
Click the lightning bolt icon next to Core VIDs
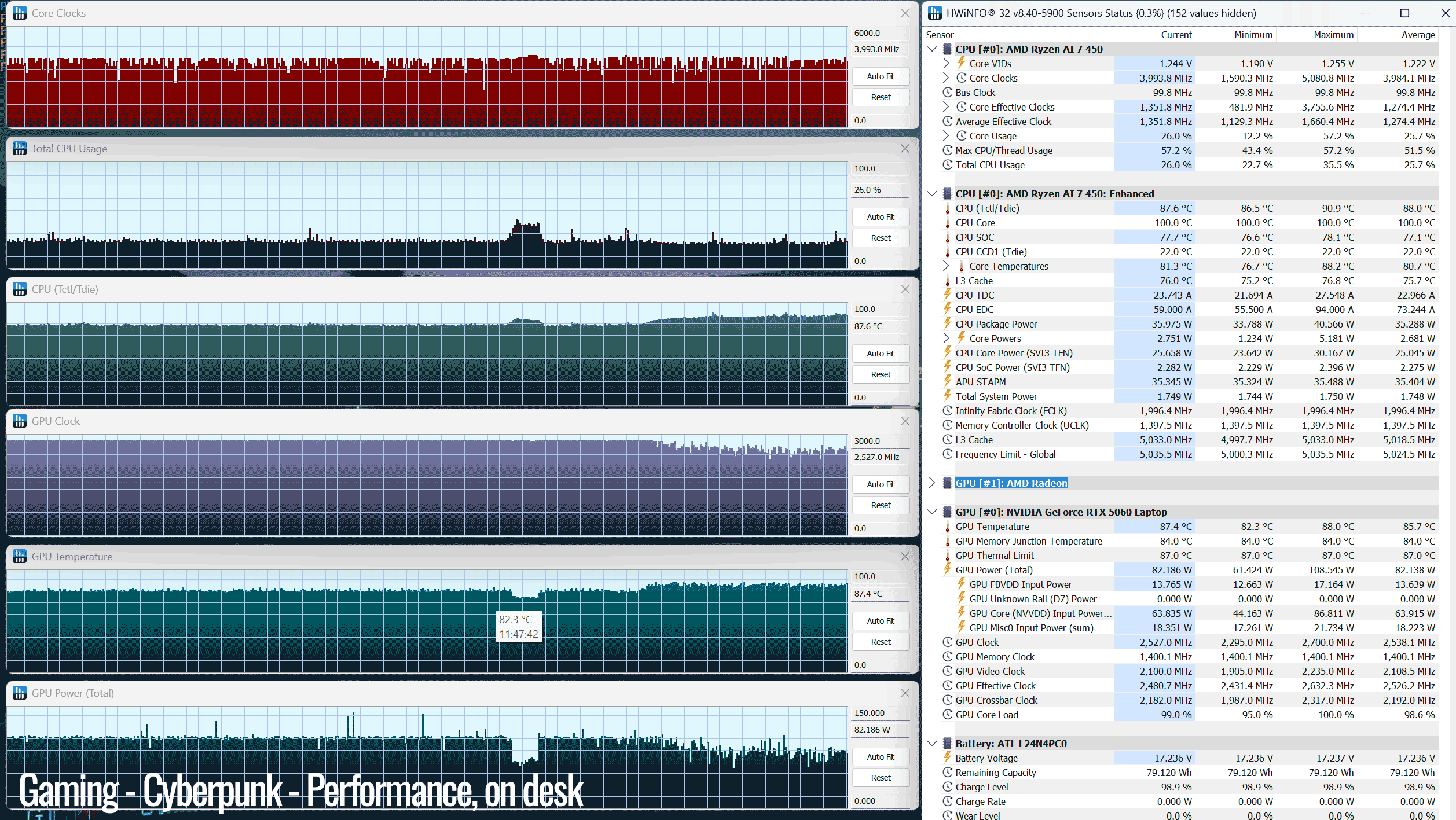click(x=961, y=62)
